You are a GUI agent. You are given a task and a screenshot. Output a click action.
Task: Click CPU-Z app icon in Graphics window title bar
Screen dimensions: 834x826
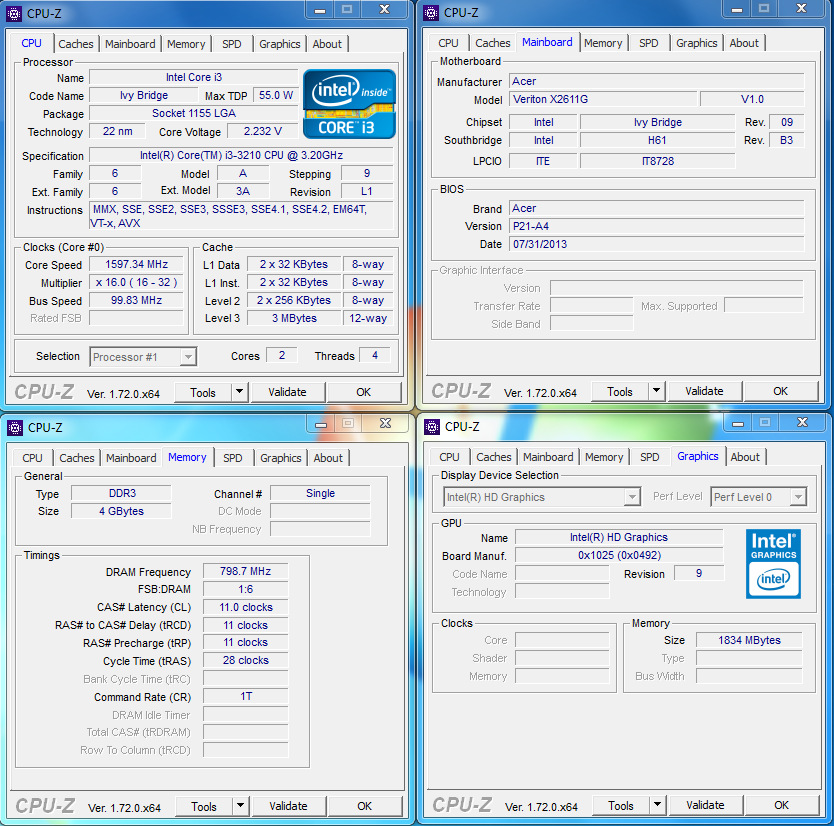tap(432, 426)
